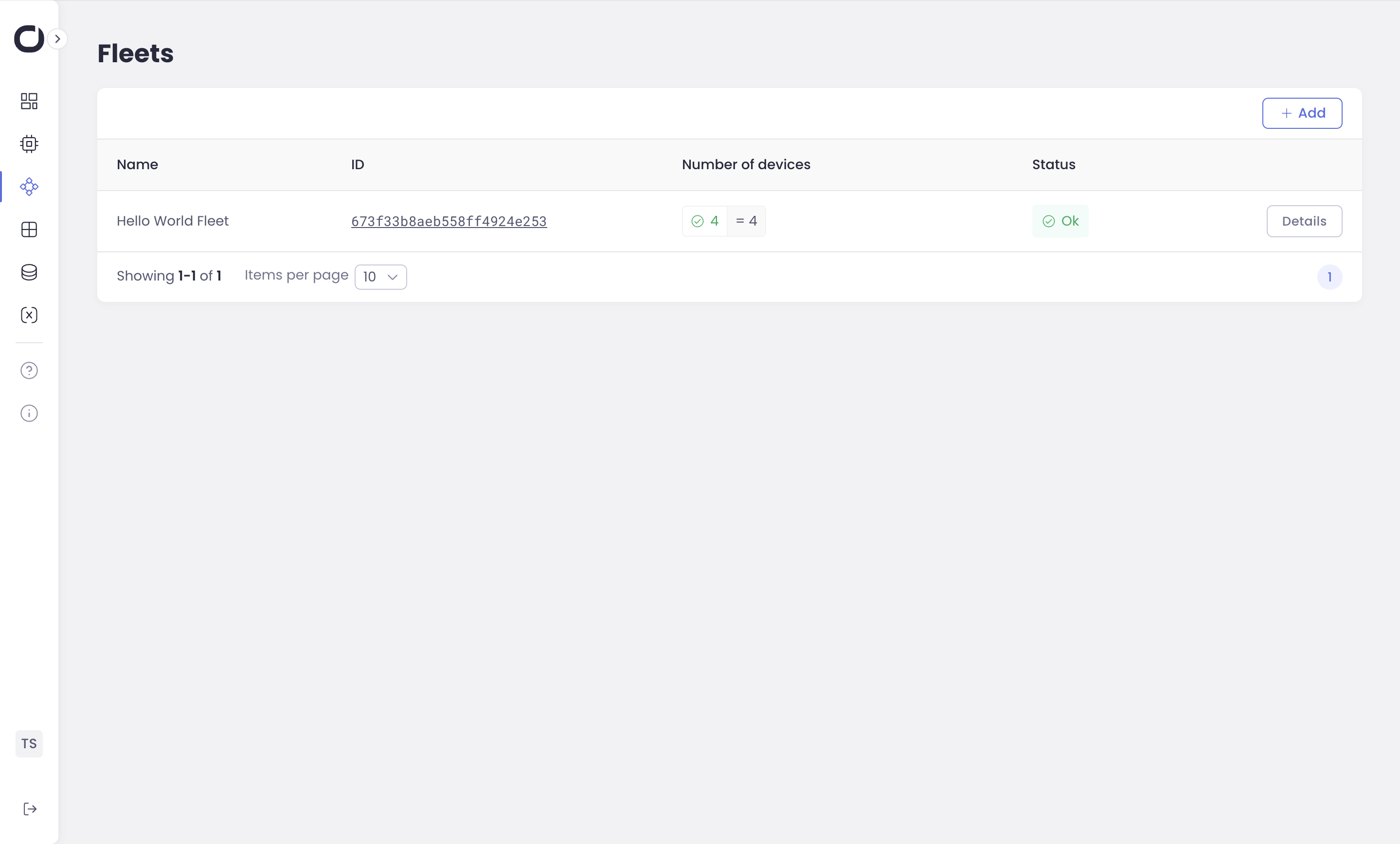
Task: Click the healthy devices count badge
Action: (x=704, y=221)
